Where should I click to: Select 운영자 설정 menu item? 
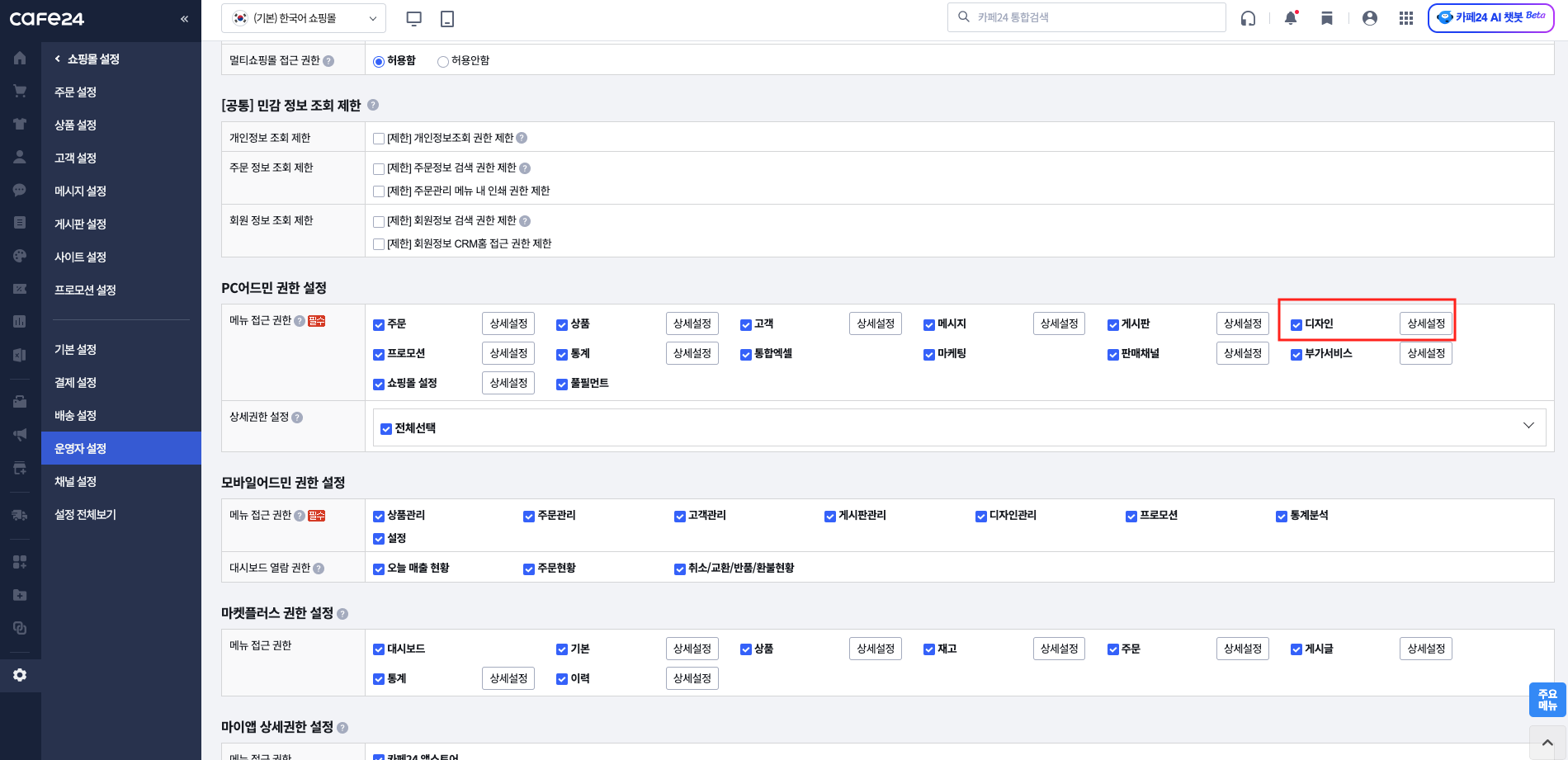pyautogui.click(x=121, y=448)
